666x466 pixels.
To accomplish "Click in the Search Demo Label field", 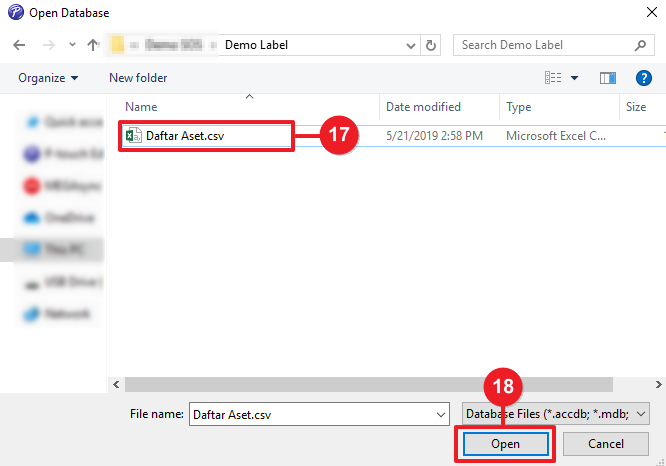I will pyautogui.click(x=540, y=45).
